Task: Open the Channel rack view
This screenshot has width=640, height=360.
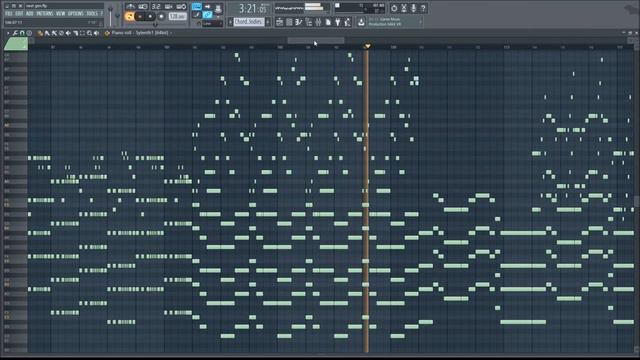Action: coord(289,22)
